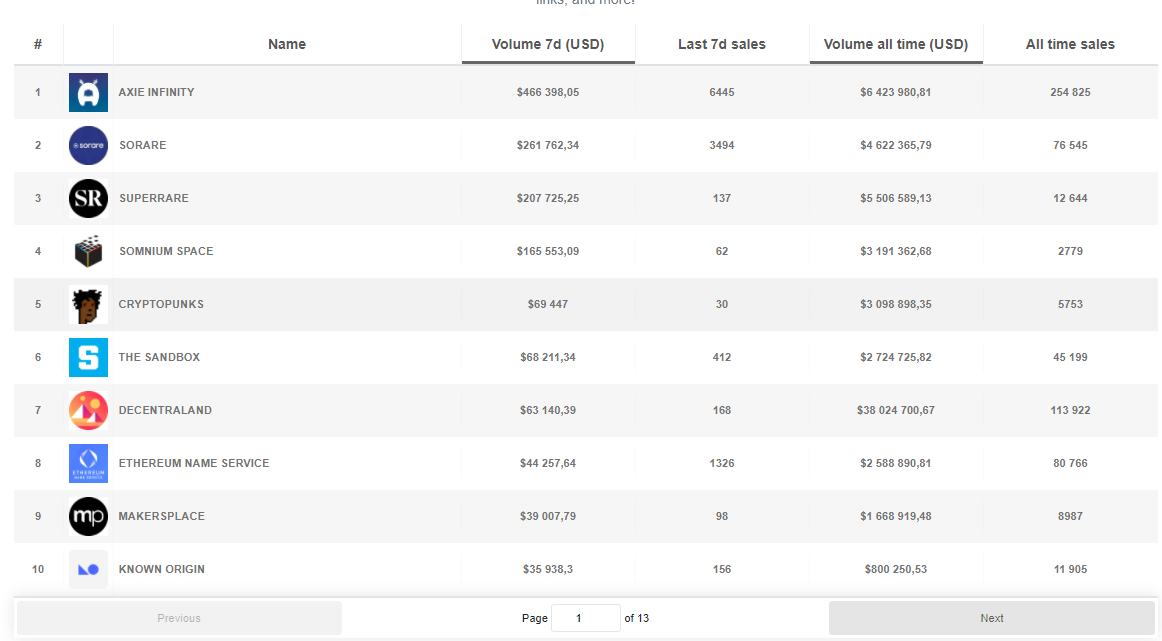Click the Previous page button
1162x641 pixels.
coord(179,618)
